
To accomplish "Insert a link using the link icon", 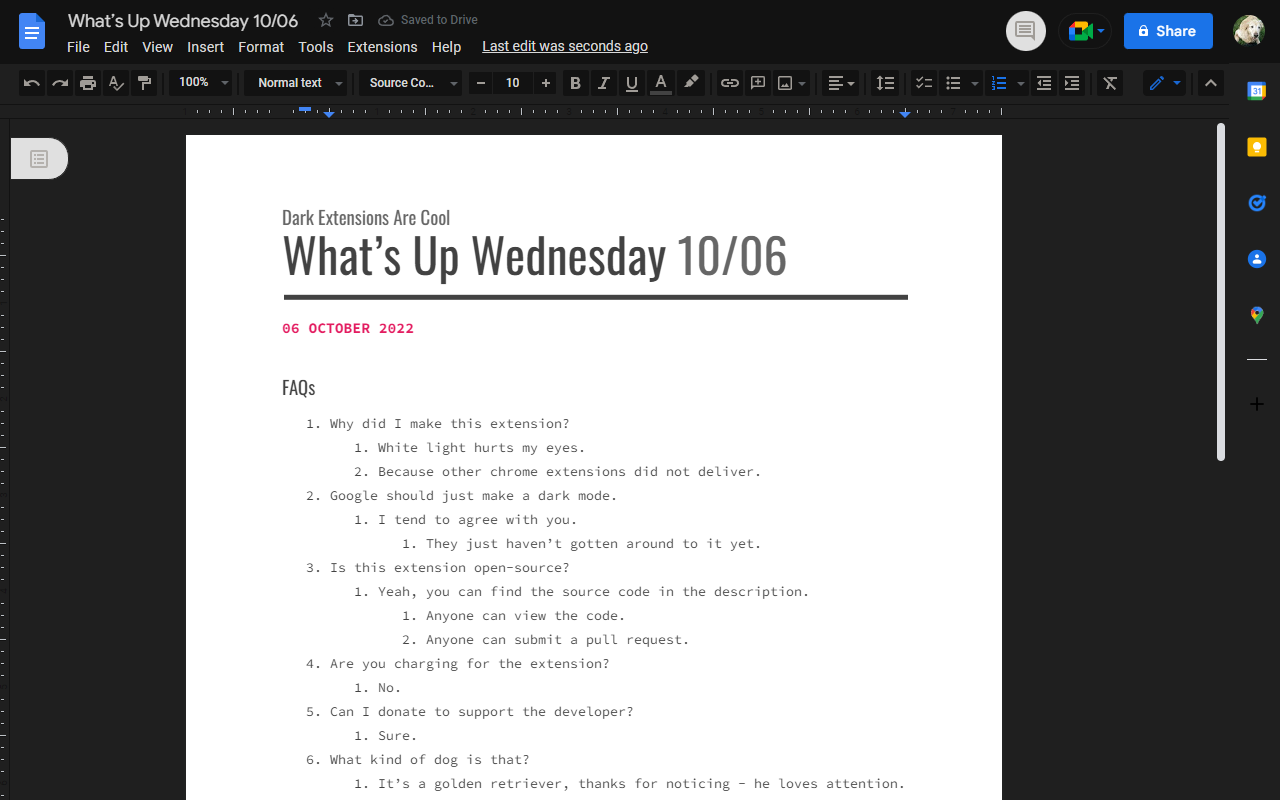I will tap(729, 83).
